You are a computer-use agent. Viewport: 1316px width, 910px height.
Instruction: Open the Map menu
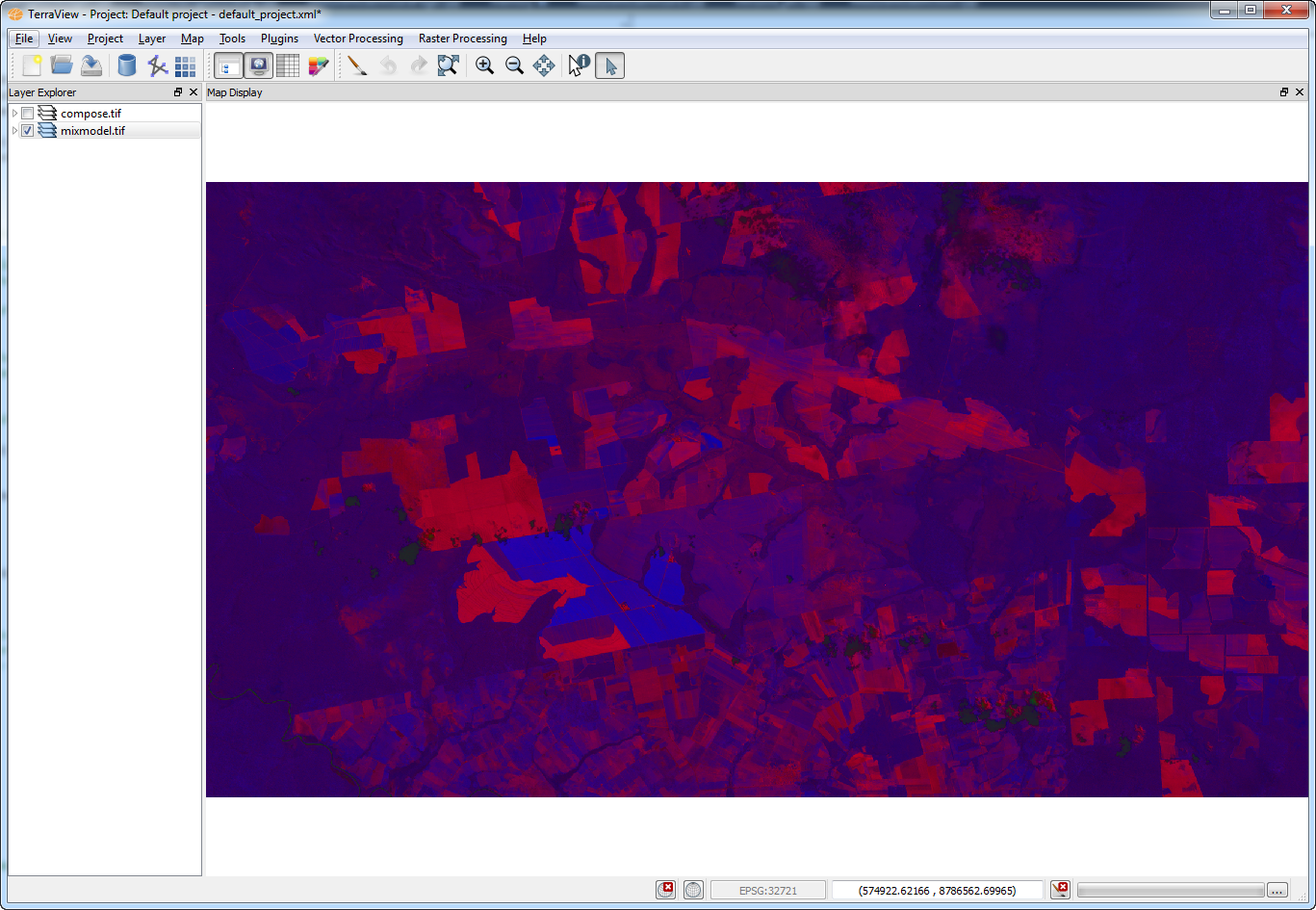[193, 39]
